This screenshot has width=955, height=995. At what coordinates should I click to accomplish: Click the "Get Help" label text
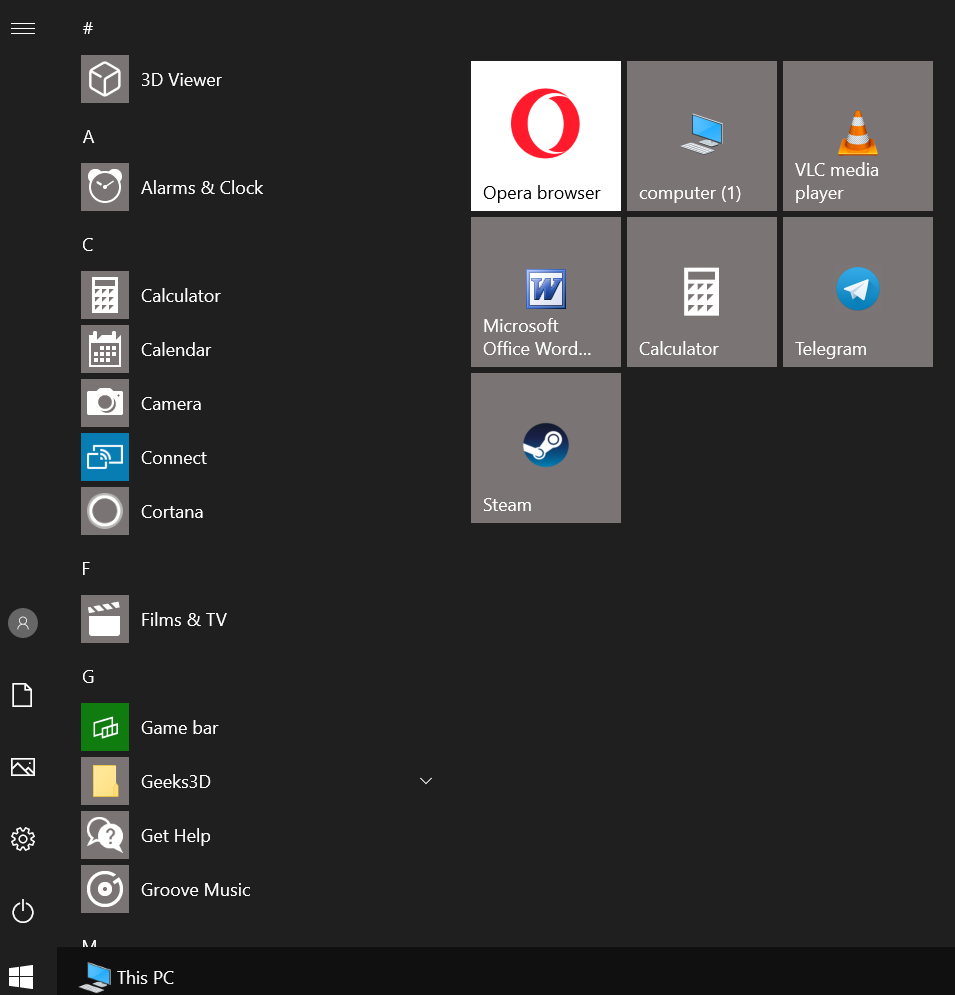pos(176,836)
